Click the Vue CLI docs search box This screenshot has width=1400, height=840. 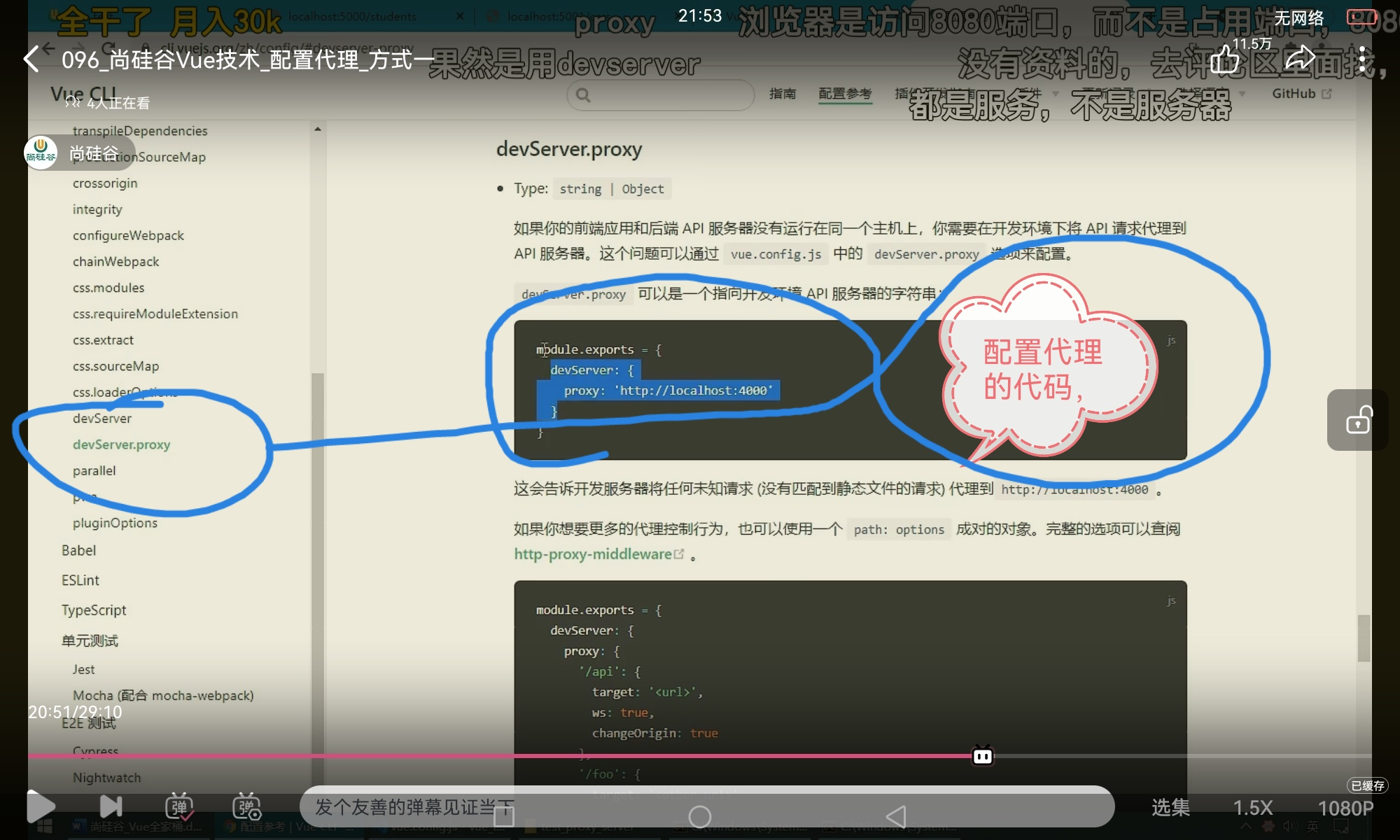pos(660,94)
